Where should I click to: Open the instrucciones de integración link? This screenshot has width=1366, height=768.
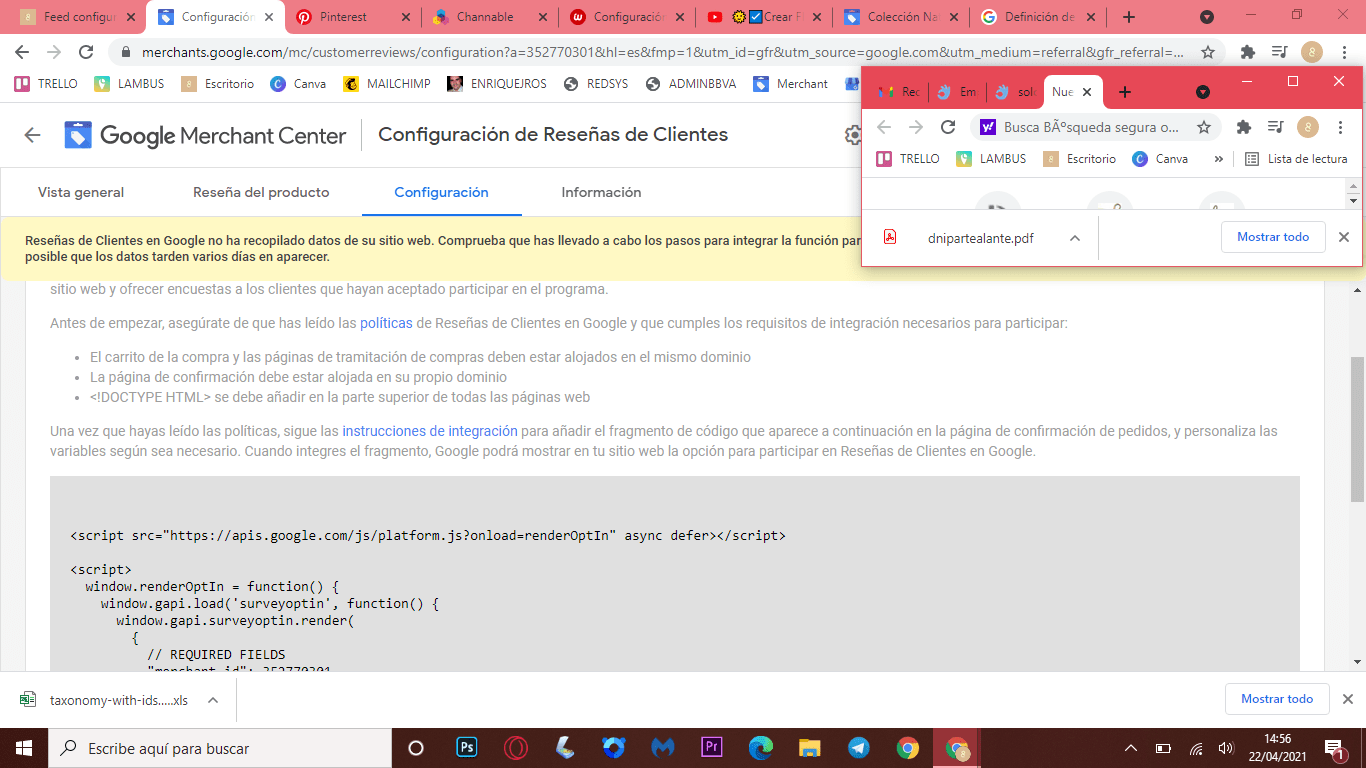pyautogui.click(x=430, y=431)
